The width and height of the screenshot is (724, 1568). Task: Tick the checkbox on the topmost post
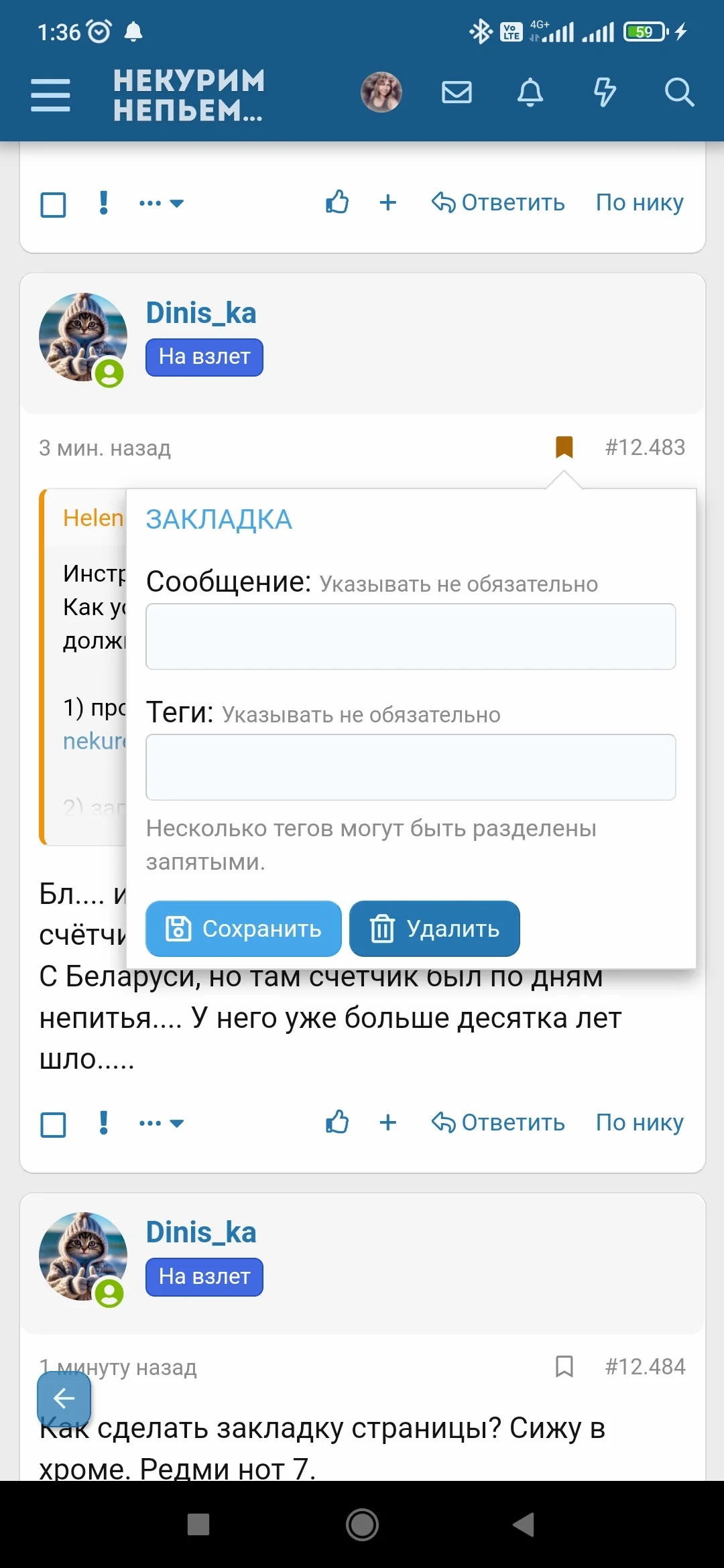tap(54, 204)
